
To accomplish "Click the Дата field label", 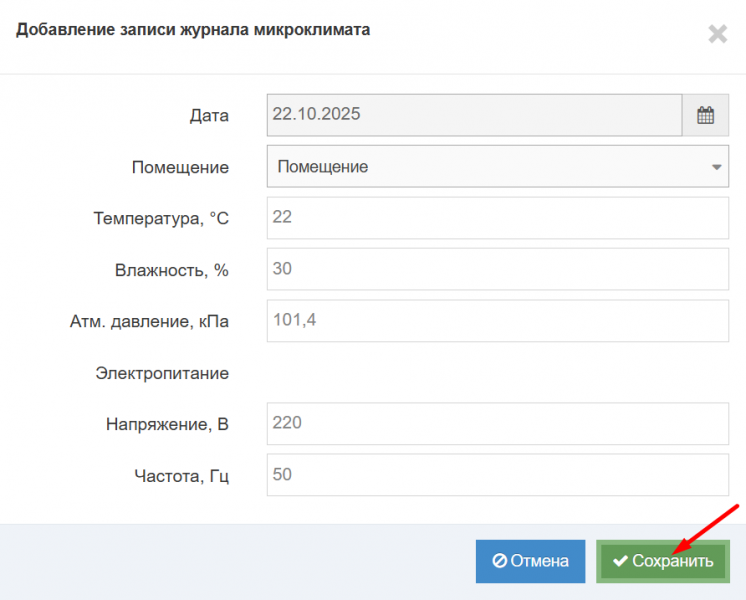I will tap(209, 116).
